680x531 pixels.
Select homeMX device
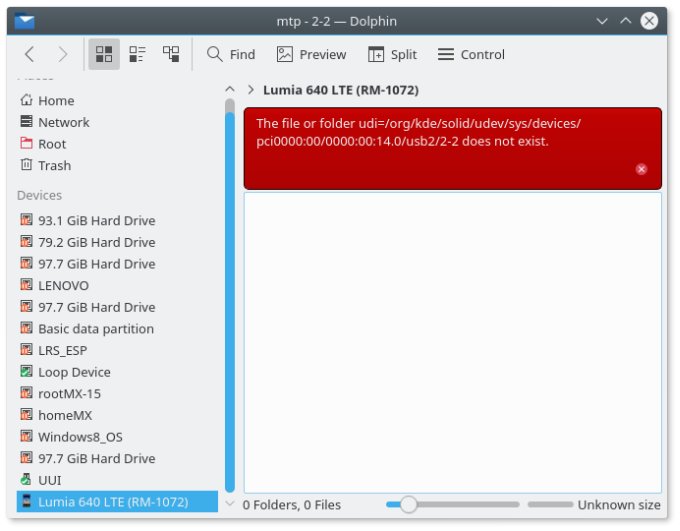pyautogui.click(x=117, y=415)
